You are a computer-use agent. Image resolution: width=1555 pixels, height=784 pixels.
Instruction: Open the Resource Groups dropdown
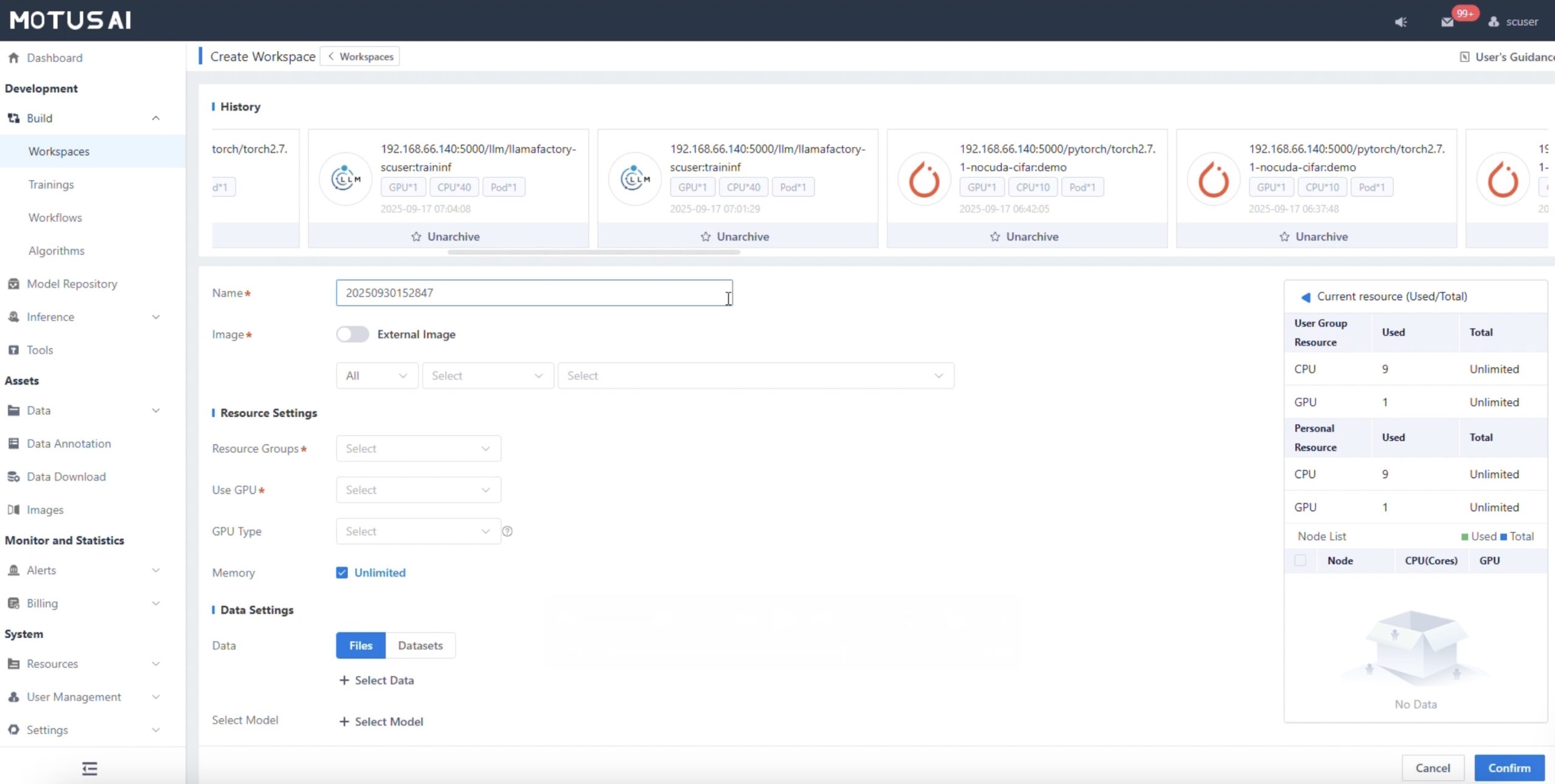418,449
